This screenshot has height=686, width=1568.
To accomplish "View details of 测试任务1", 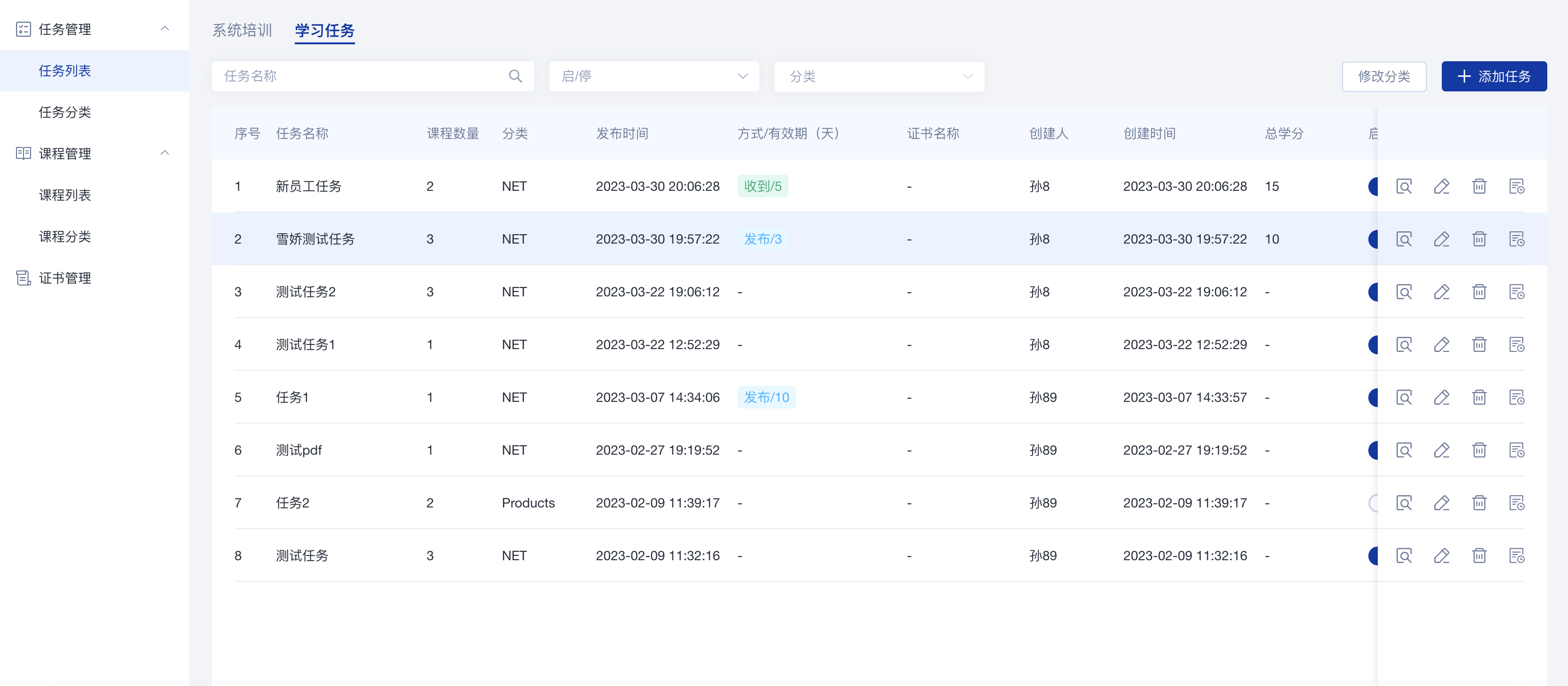I will [x=1404, y=345].
